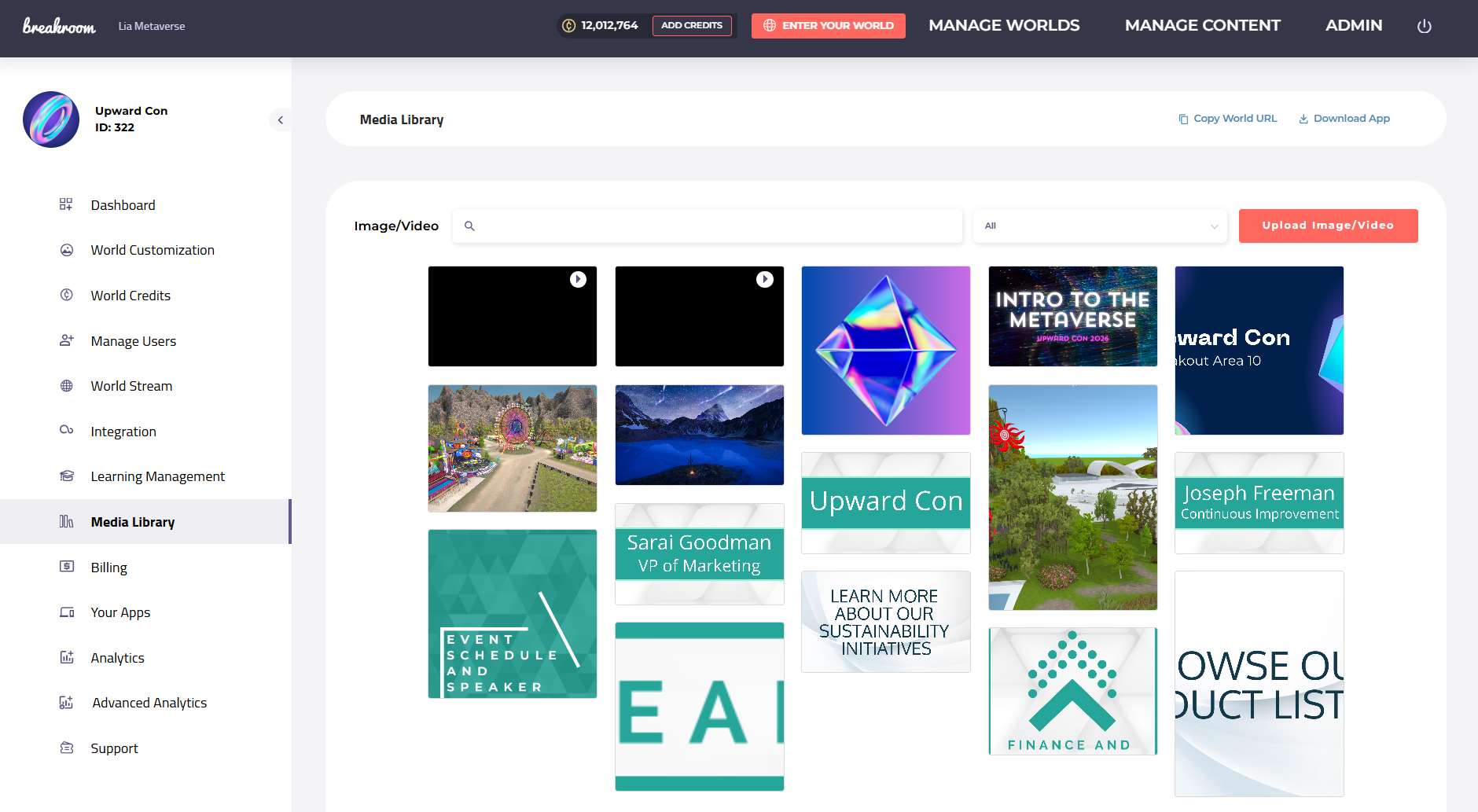The height and width of the screenshot is (812, 1478).
Task: Click the Analytics chart icon
Action: coord(67,657)
